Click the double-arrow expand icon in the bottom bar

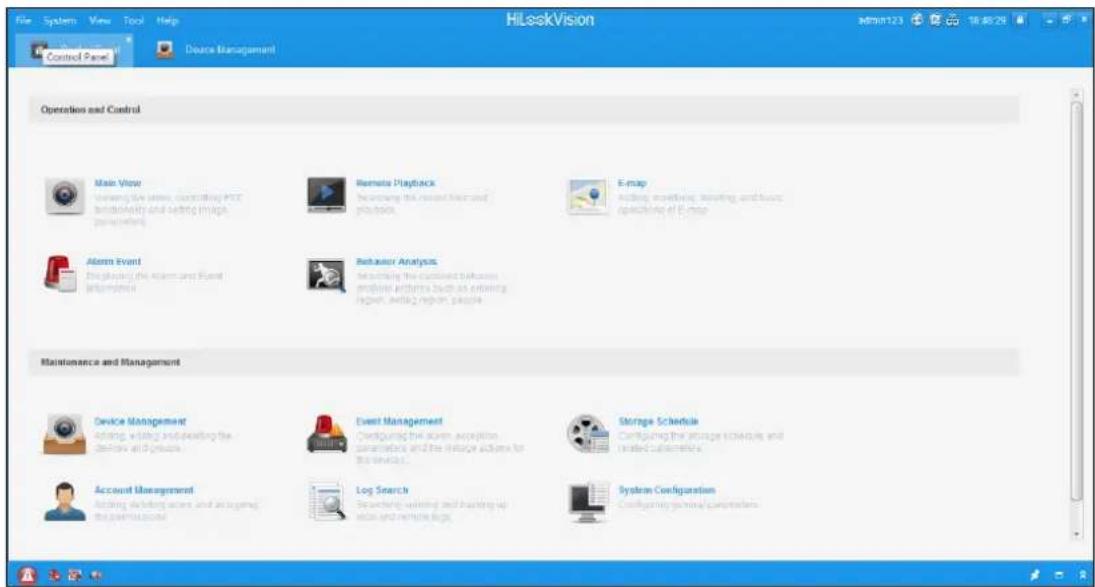tap(1082, 575)
